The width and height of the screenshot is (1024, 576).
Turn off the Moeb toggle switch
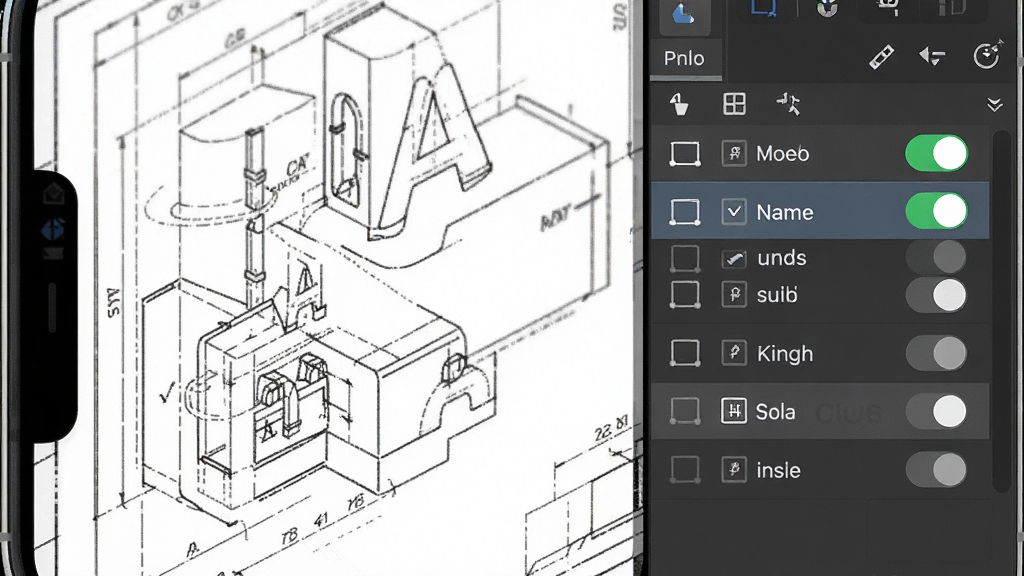pyautogui.click(x=936, y=153)
